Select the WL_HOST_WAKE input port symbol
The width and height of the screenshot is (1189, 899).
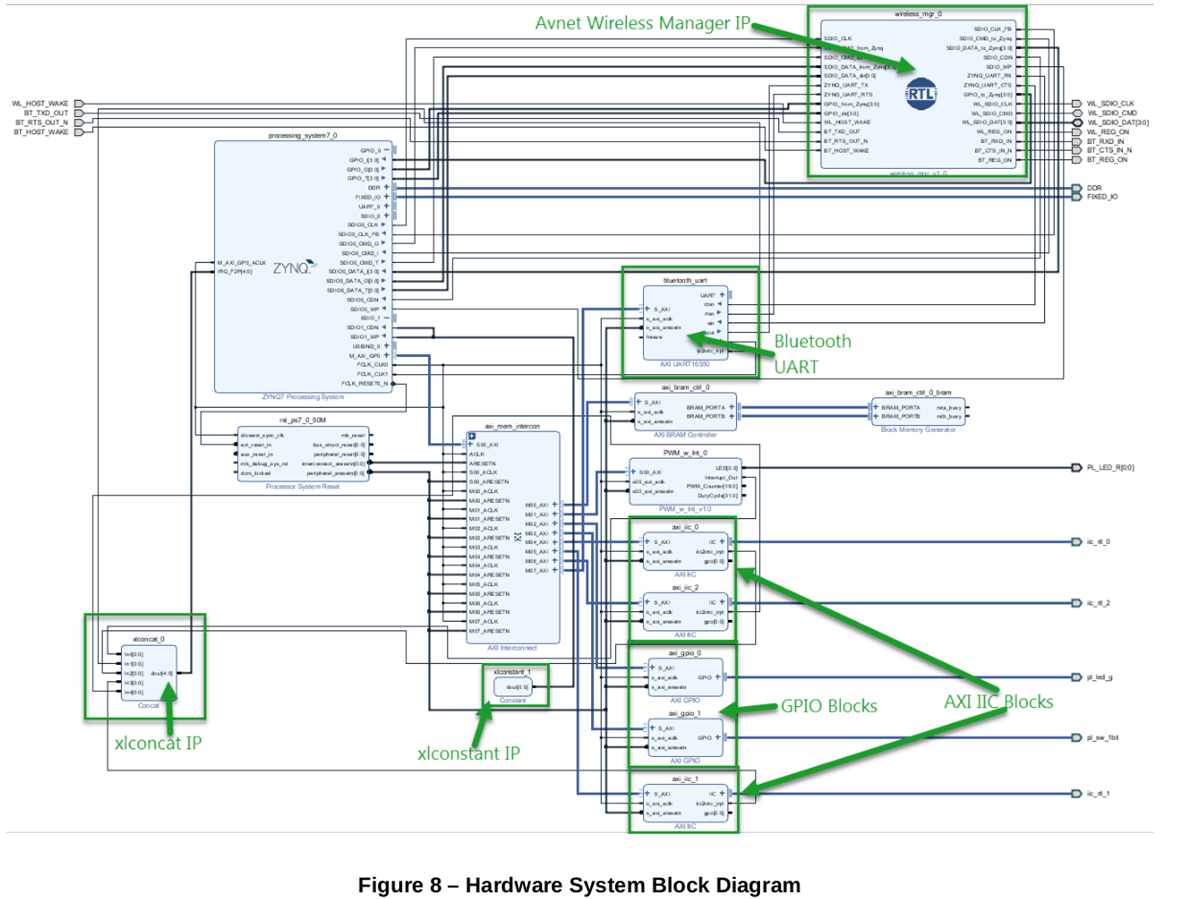point(79,104)
